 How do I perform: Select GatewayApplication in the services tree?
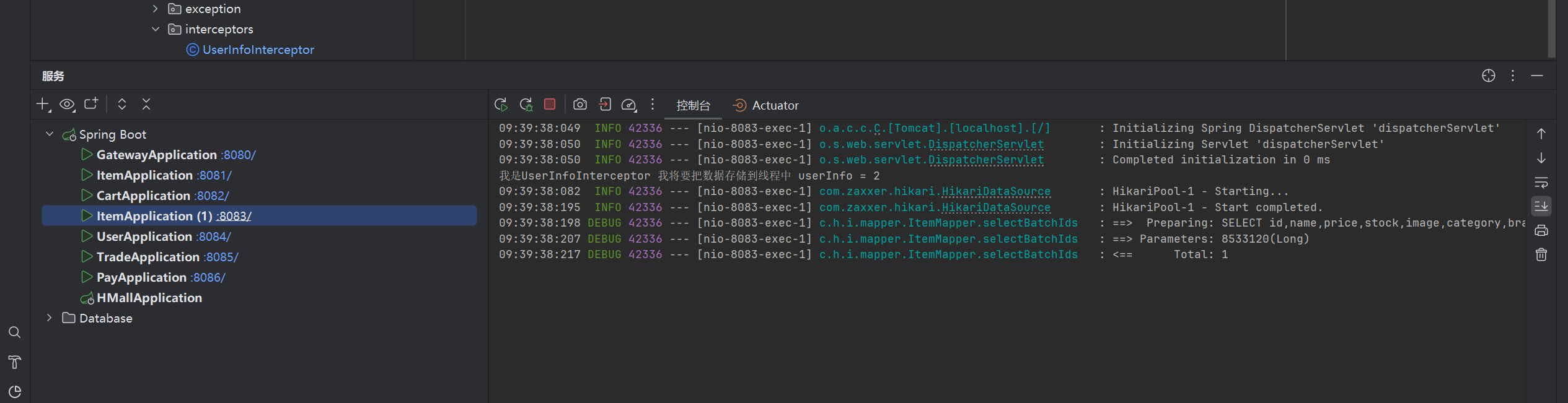(156, 155)
